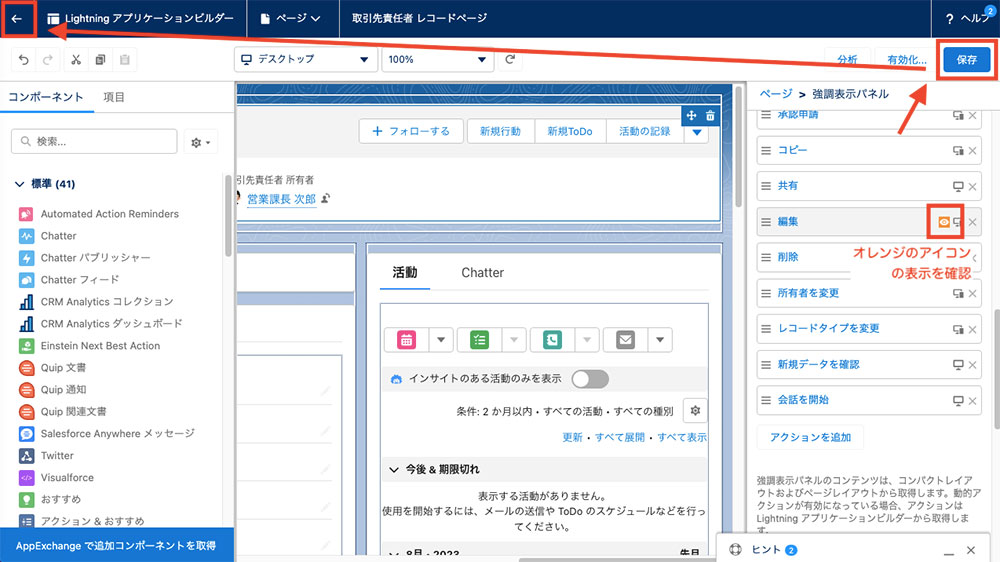Click the 保存 save button
The height and width of the screenshot is (562, 1000).
point(967,59)
